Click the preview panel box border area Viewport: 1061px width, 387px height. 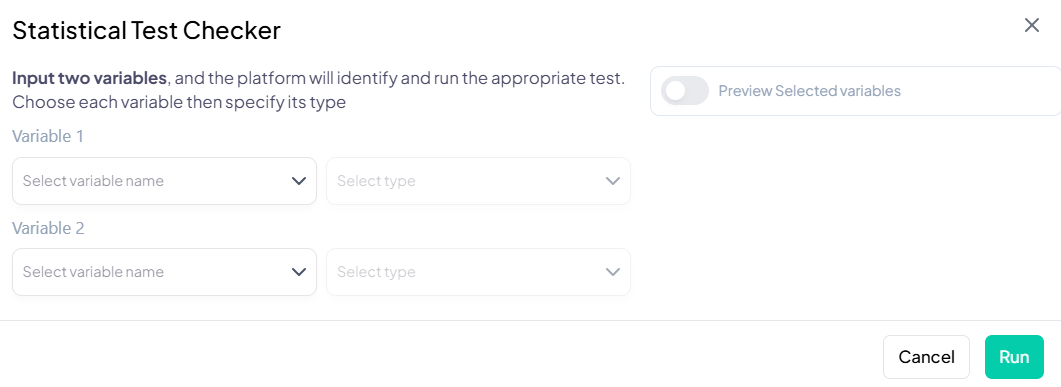855,91
